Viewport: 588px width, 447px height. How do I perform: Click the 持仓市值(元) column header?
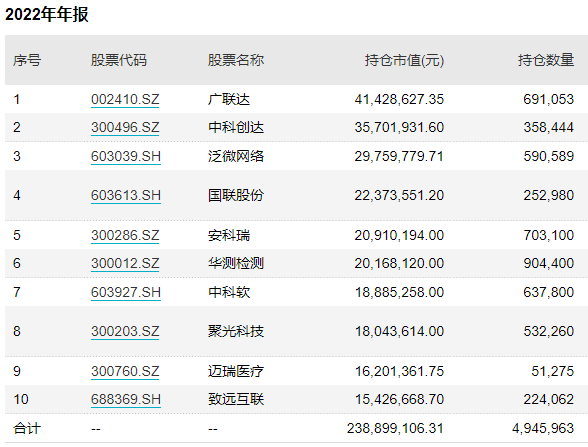404,60
